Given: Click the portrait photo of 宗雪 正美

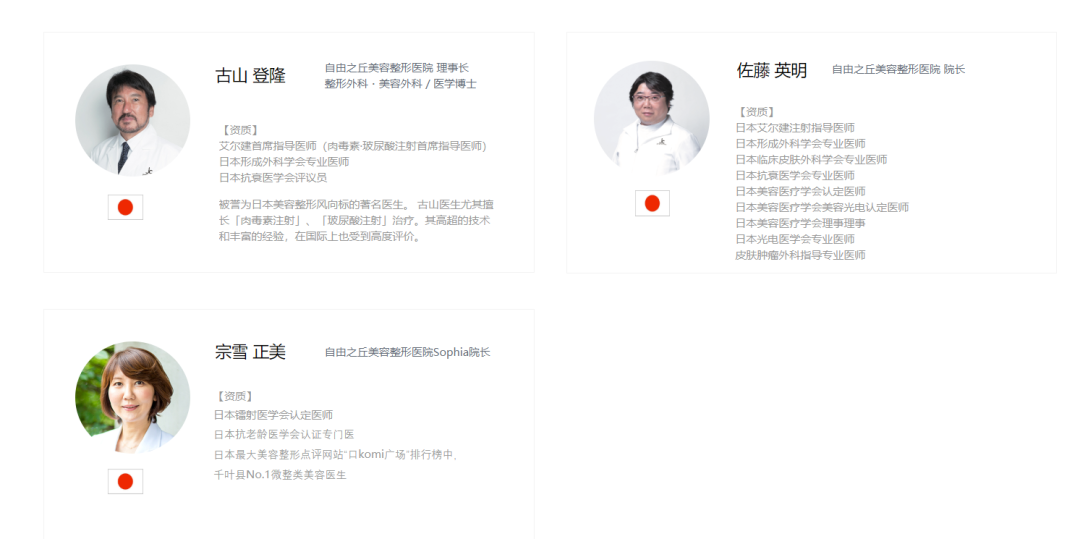Looking at the screenshot, I should pyautogui.click(x=133, y=398).
